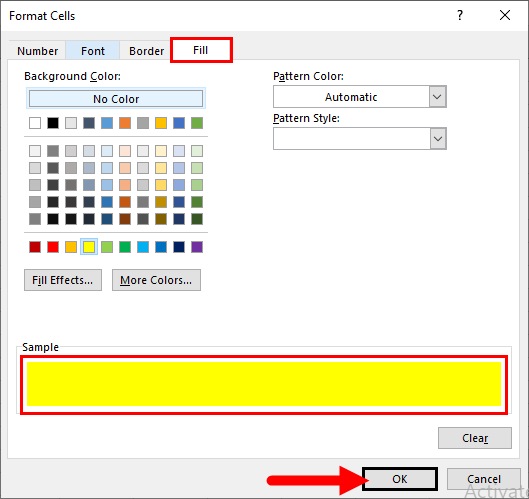Open the Pattern Color dropdown arrow

[x=438, y=97]
